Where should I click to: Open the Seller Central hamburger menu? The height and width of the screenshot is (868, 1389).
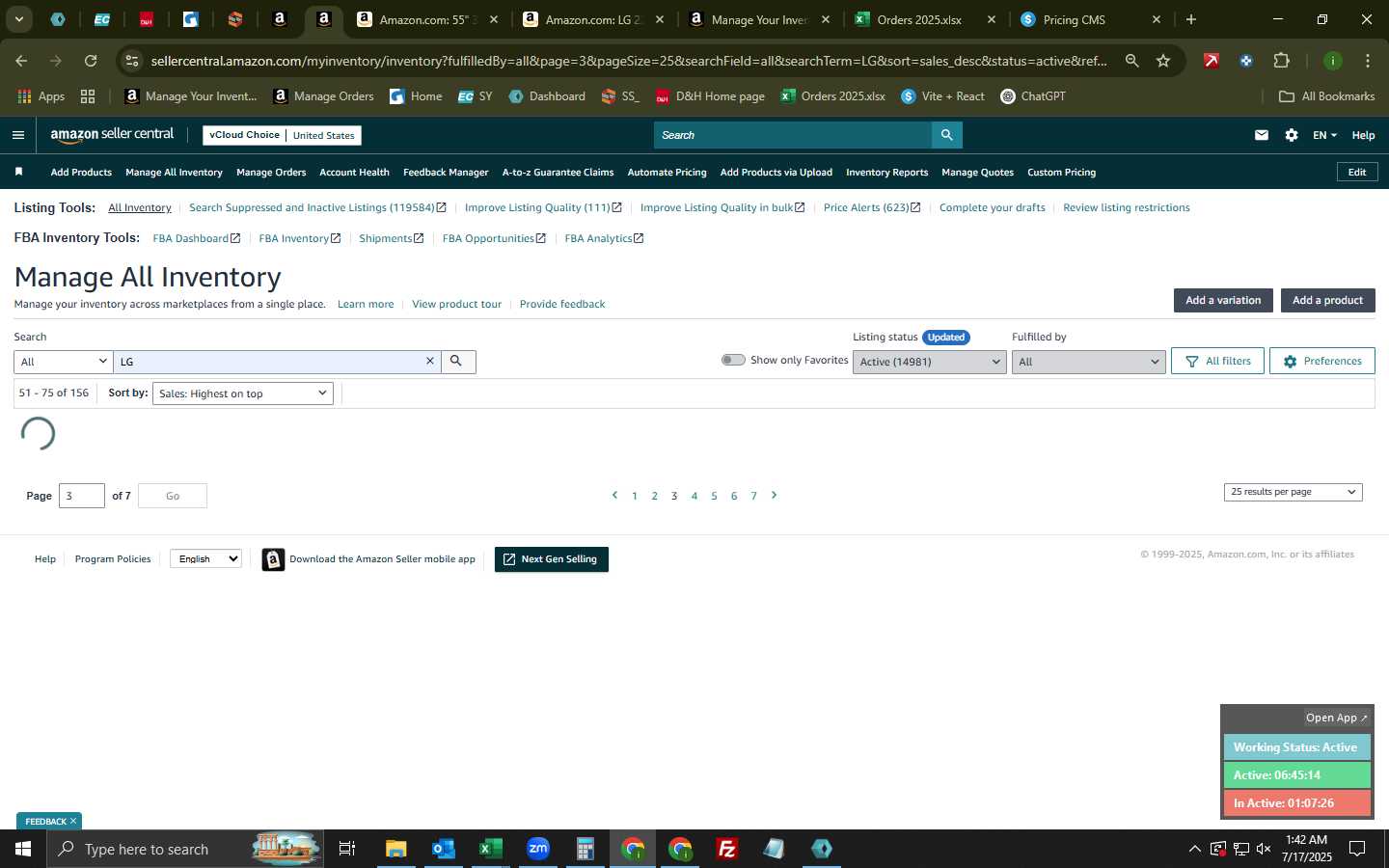coord(17,135)
